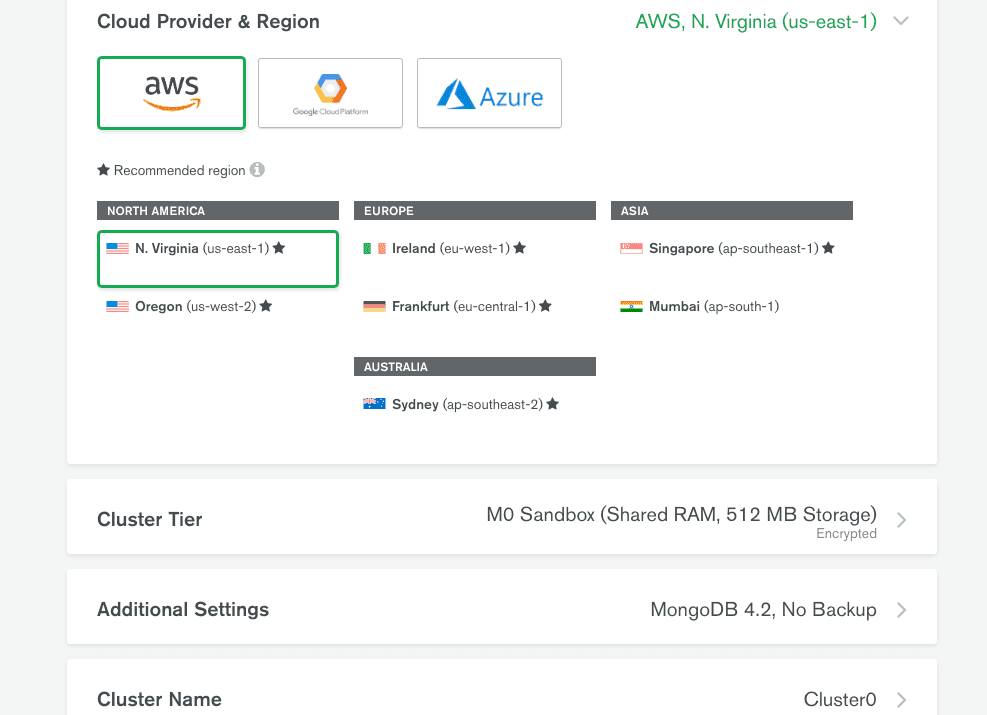Click the Mumbai (ap-south-1) region name
987x715 pixels.
[713, 306]
